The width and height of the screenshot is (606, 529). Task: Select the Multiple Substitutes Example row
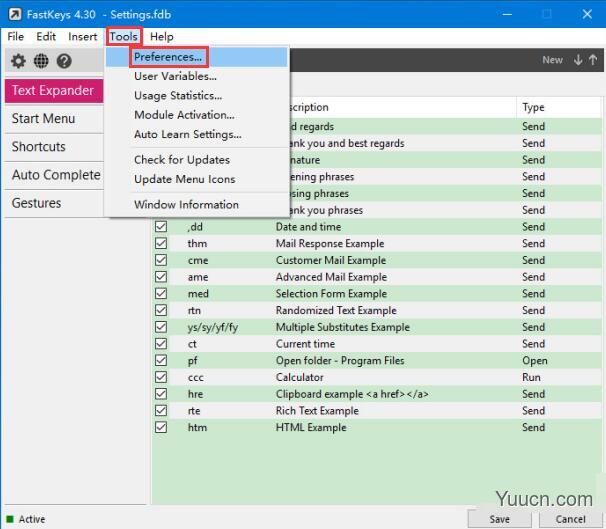tap(377, 327)
